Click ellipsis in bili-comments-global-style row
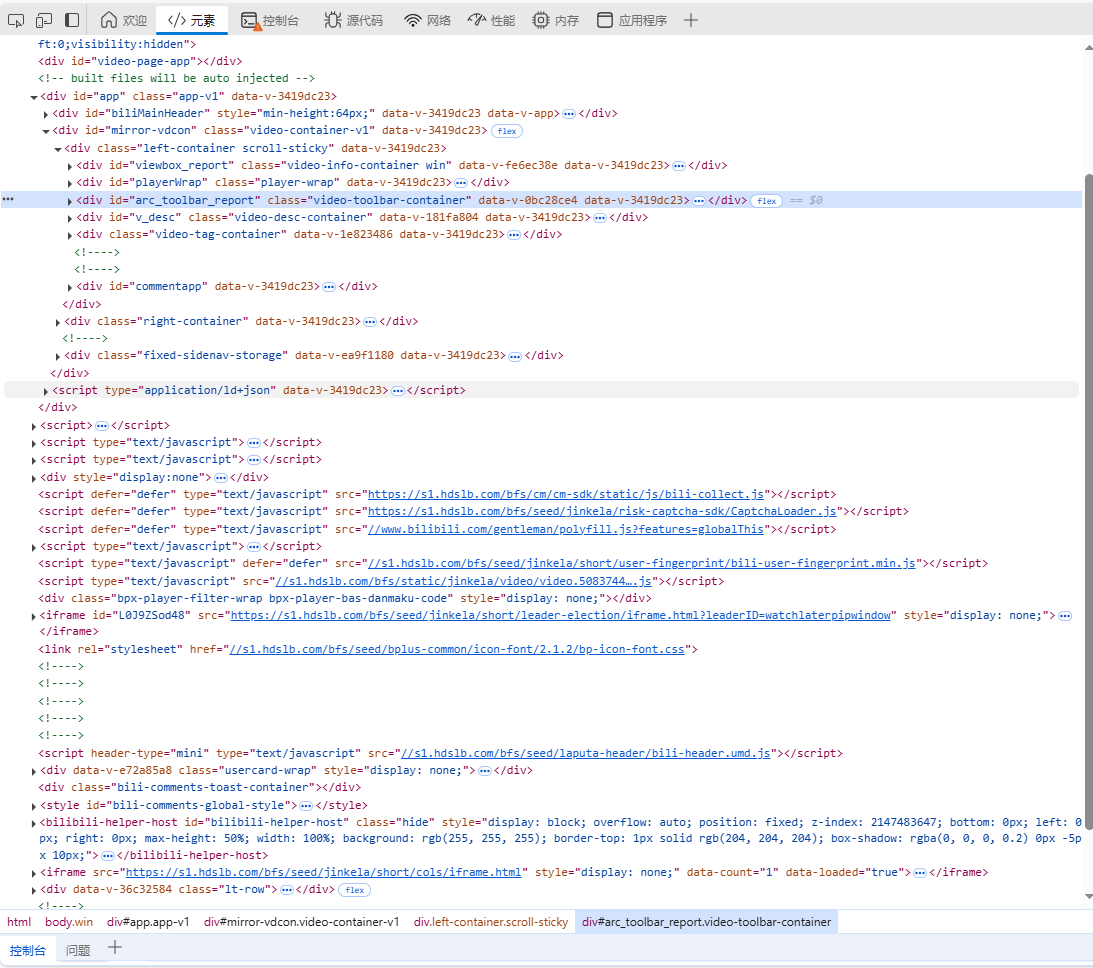This screenshot has width=1093, height=968. 306,806
